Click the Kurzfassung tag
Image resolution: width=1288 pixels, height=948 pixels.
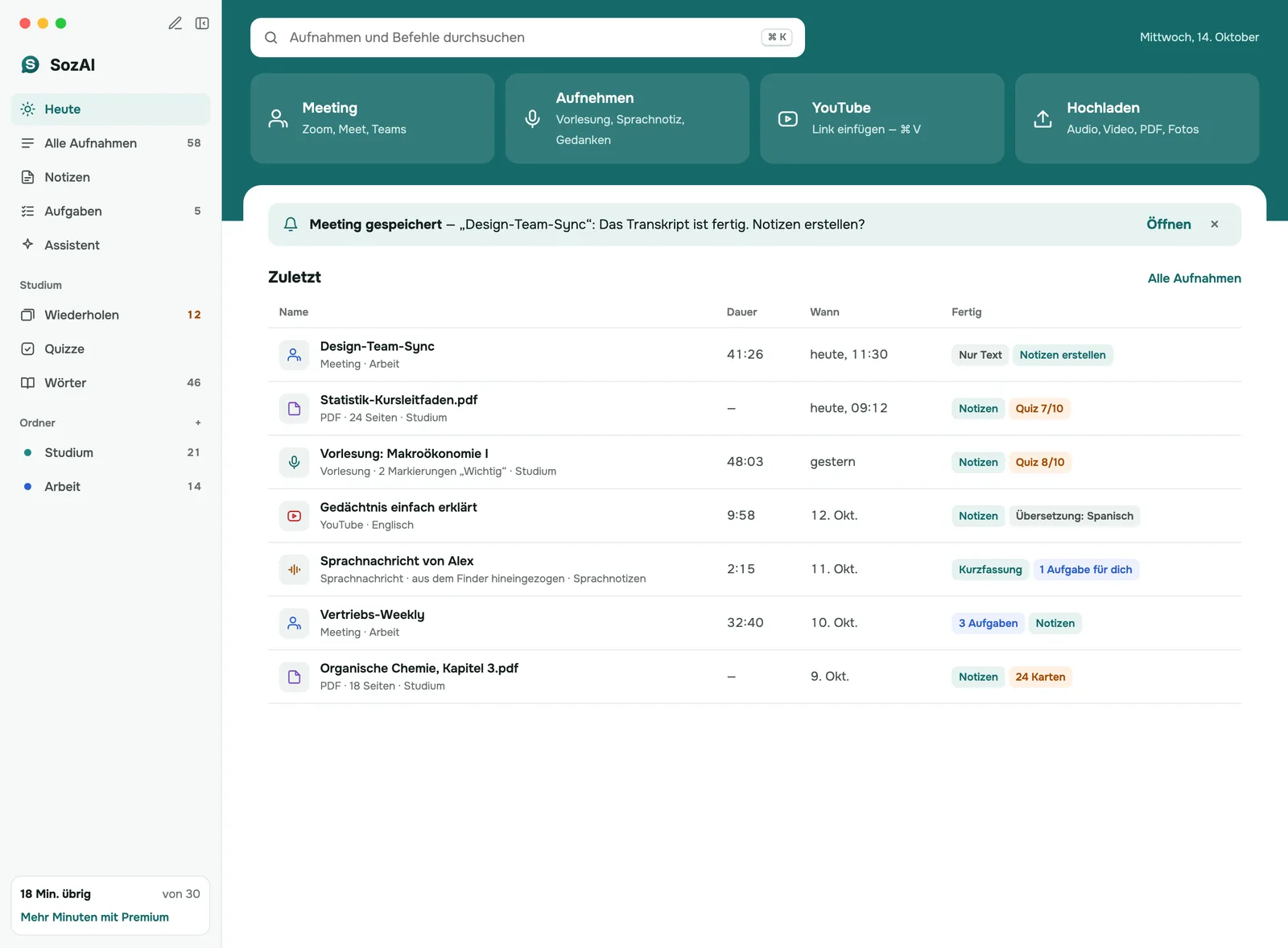990,570
